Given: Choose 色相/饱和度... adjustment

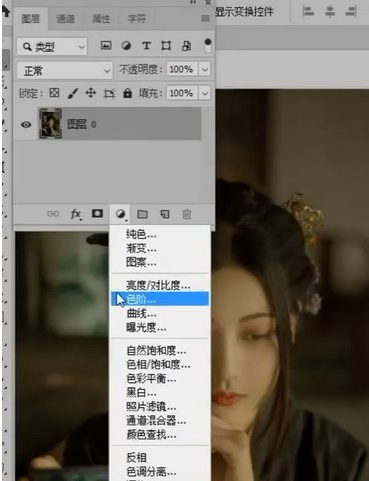Looking at the screenshot, I should [x=160, y=364].
